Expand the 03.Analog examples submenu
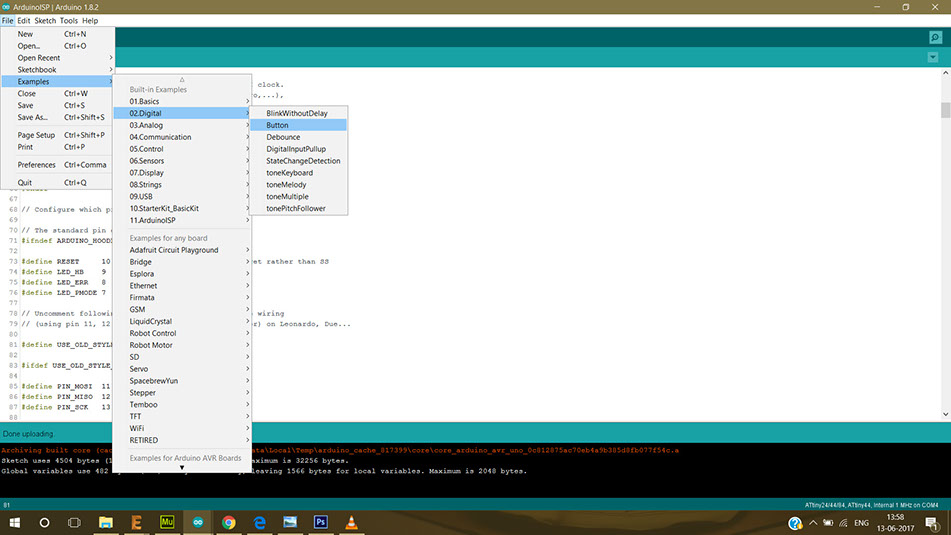Screen dimensions: 951x535 pyautogui.click(x=182, y=125)
